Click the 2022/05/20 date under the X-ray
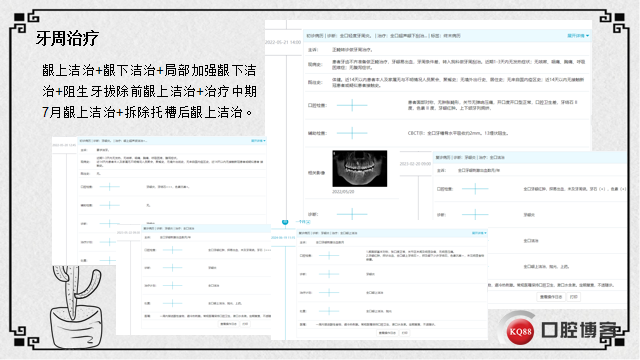The image size is (640, 360). pos(343,191)
